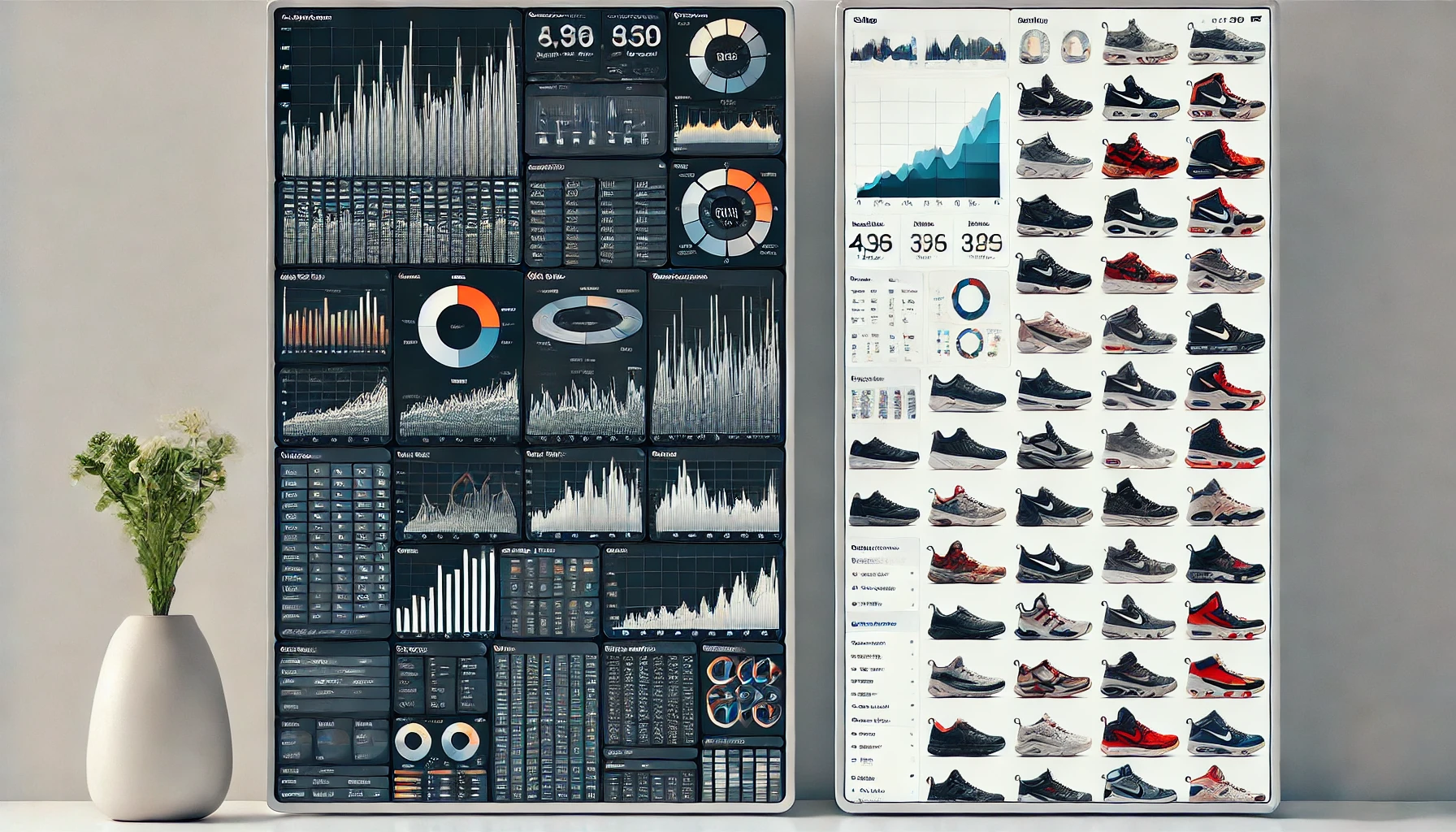Image resolution: width=1456 pixels, height=832 pixels.
Task: Click the 496 stat value
Action: [870, 243]
